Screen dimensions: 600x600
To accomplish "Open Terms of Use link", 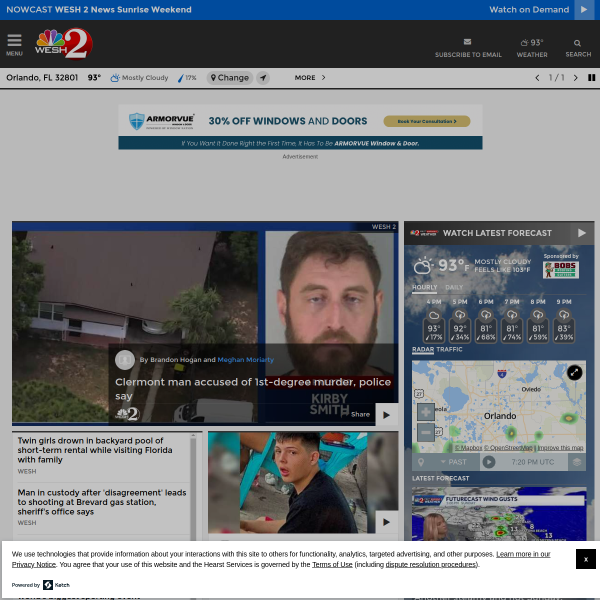I will pyautogui.click(x=332, y=564).
